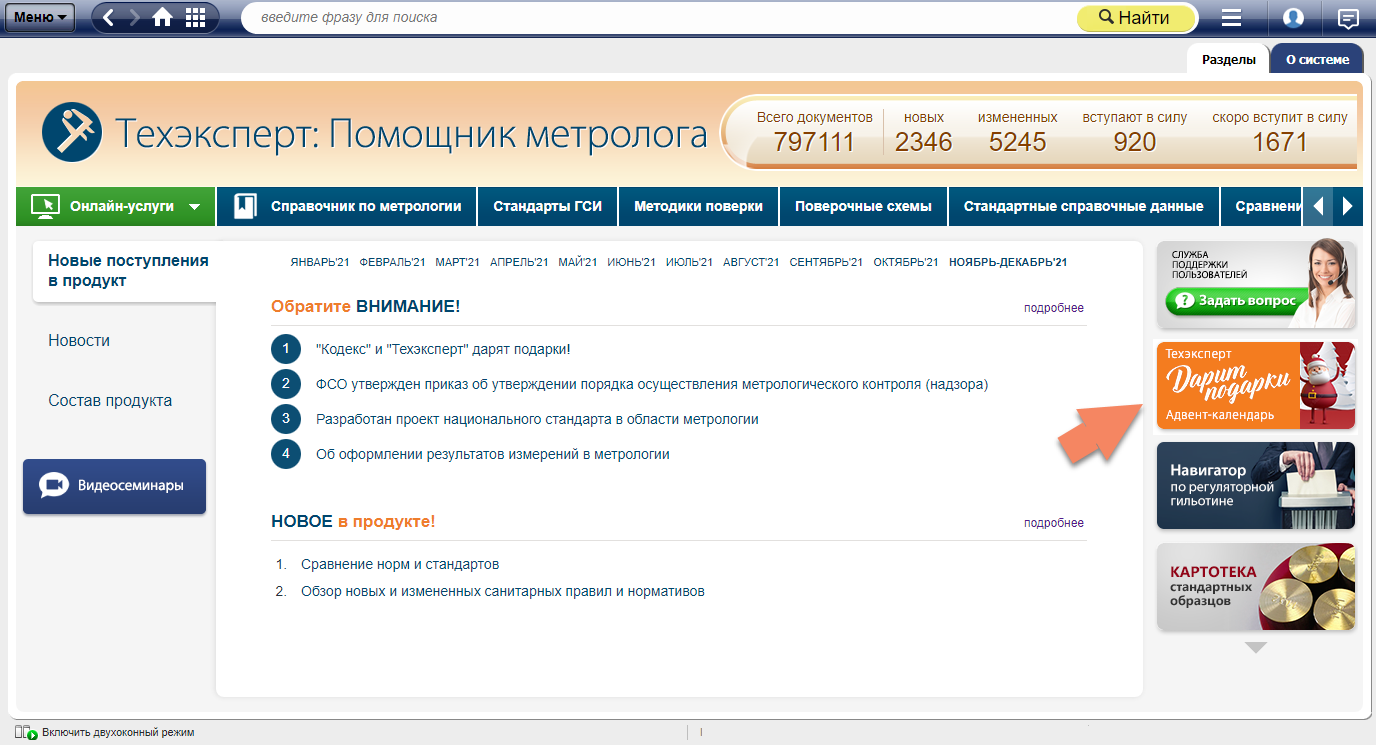Move the section bar left with arrow
The width and height of the screenshot is (1376, 745).
[x=1318, y=207]
